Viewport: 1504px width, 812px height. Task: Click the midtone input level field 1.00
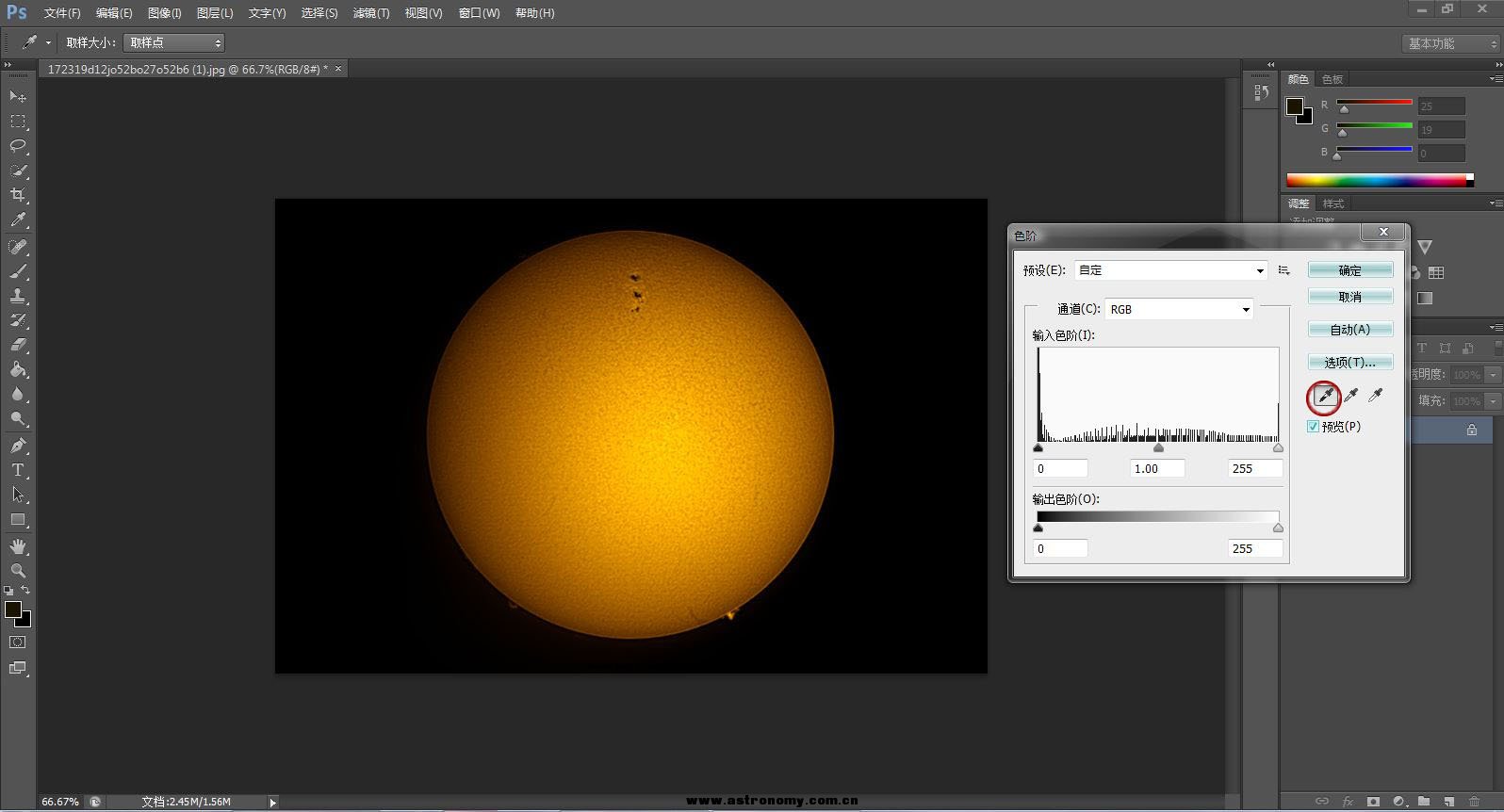point(1157,468)
